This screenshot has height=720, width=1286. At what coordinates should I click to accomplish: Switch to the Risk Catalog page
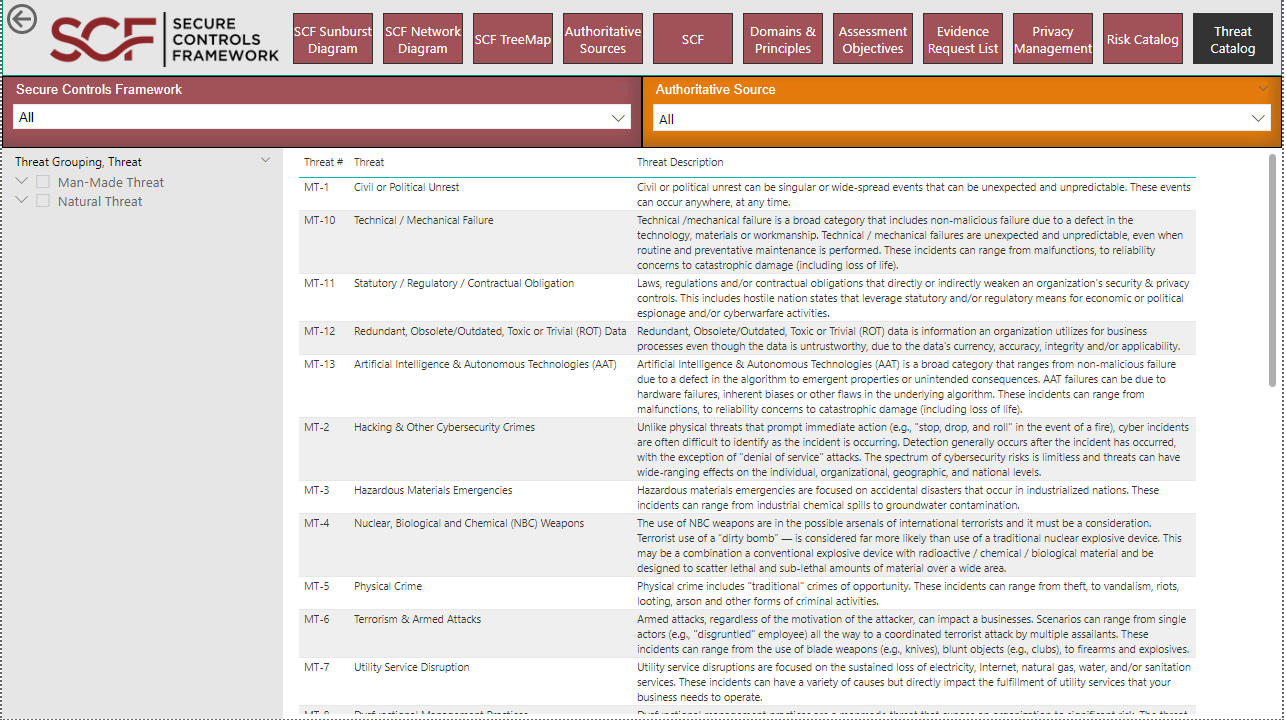coord(1142,38)
